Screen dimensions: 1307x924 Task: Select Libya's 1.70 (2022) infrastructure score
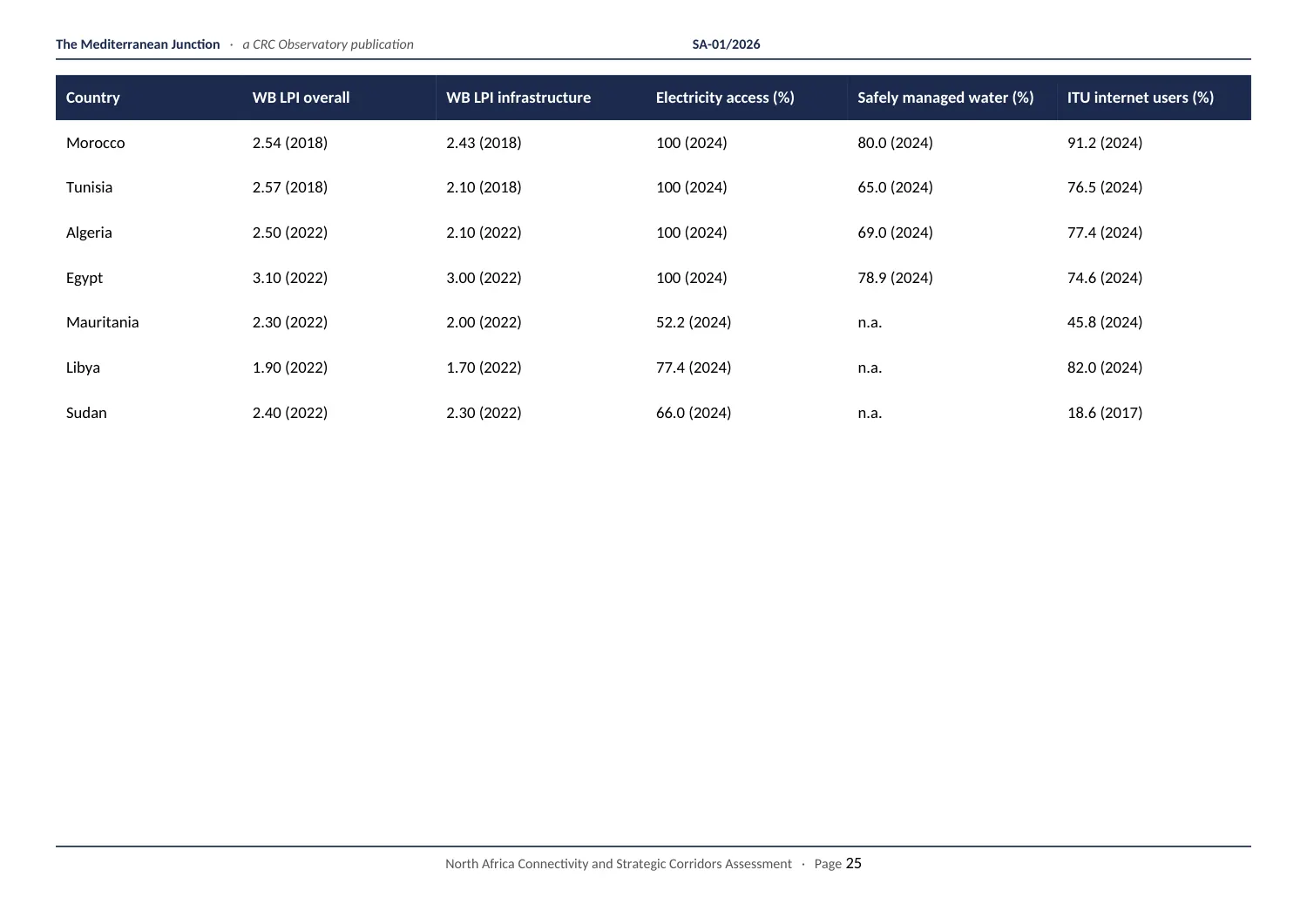484,368
